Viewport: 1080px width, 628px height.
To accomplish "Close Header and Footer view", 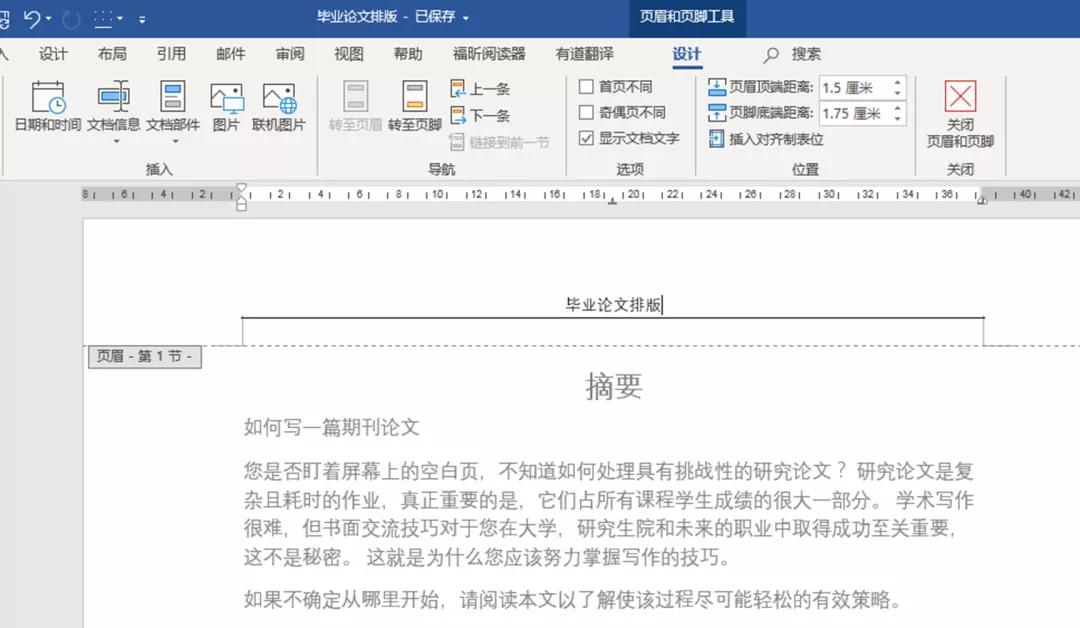I will point(958,113).
